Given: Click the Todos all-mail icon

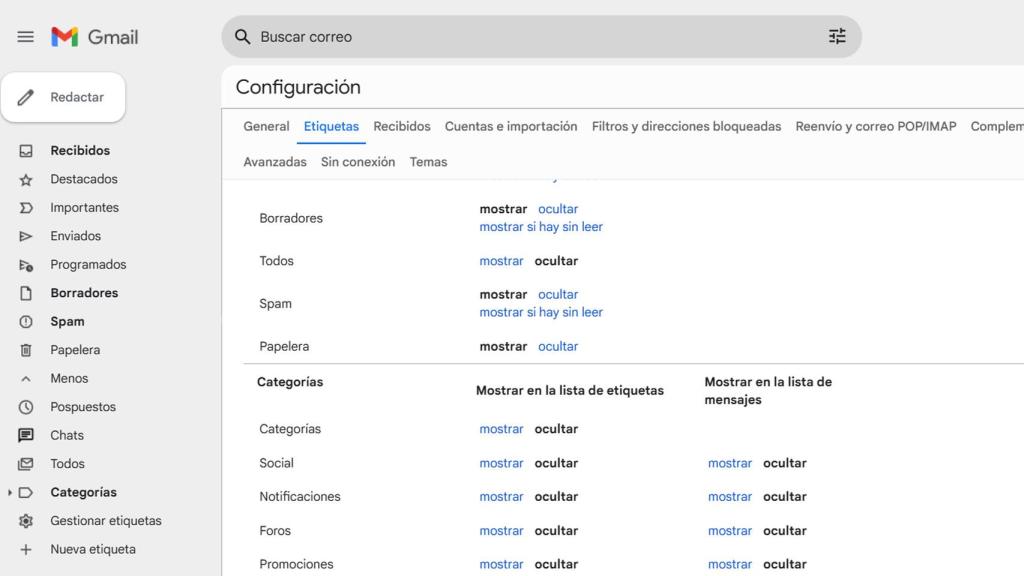Looking at the screenshot, I should click(x=25, y=464).
